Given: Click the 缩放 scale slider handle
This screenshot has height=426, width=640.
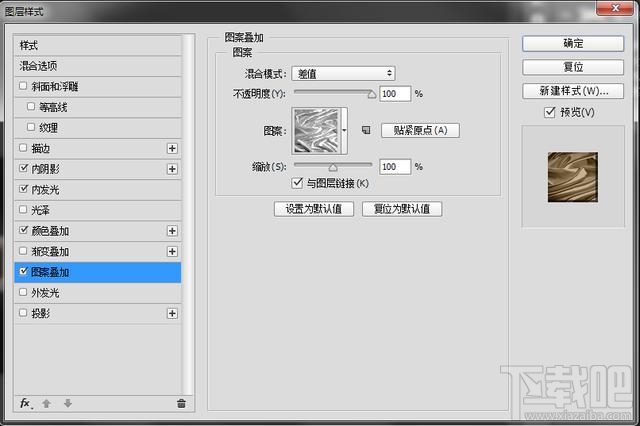Looking at the screenshot, I should click(x=333, y=167).
